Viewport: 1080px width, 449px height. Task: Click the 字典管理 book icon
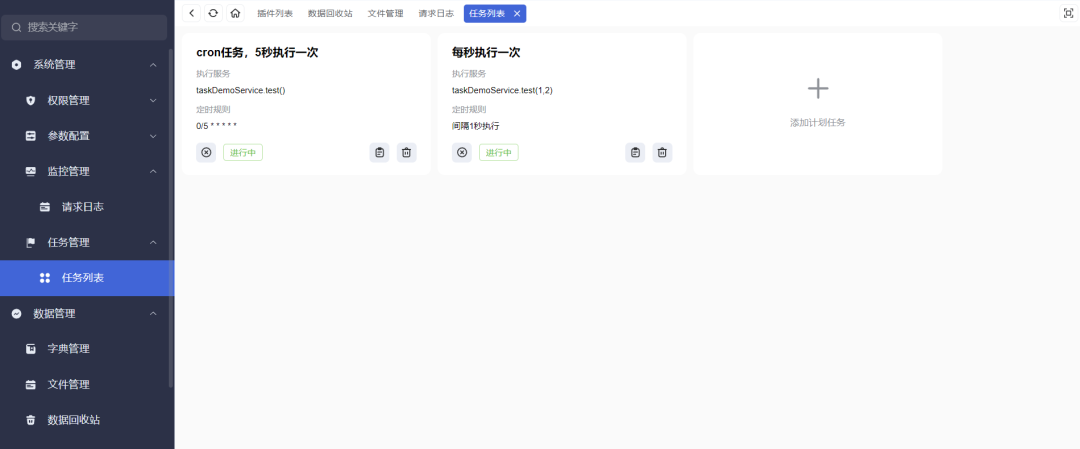coord(30,348)
